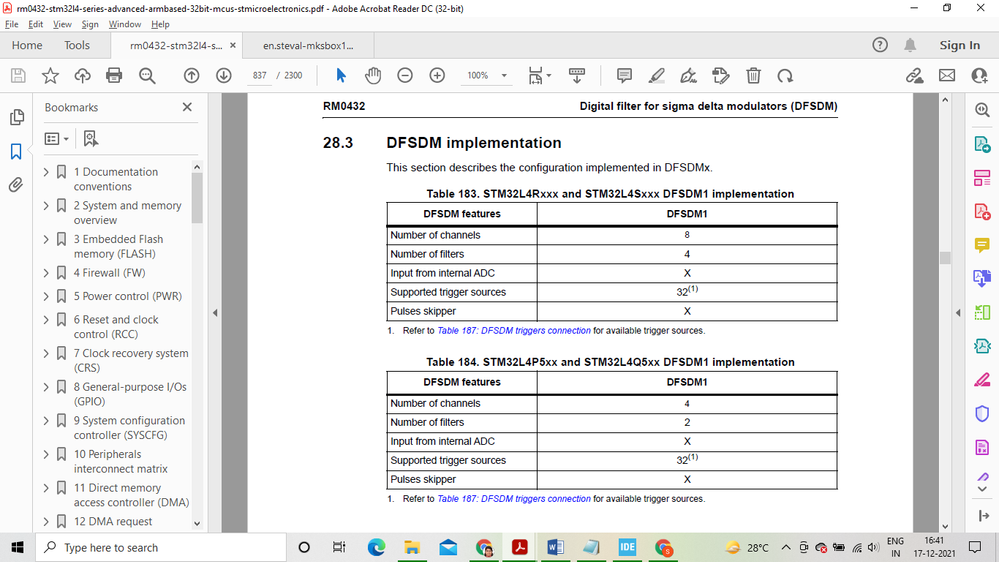Open the attachments paperclip panel
This screenshot has height=562, width=999.
point(17,185)
